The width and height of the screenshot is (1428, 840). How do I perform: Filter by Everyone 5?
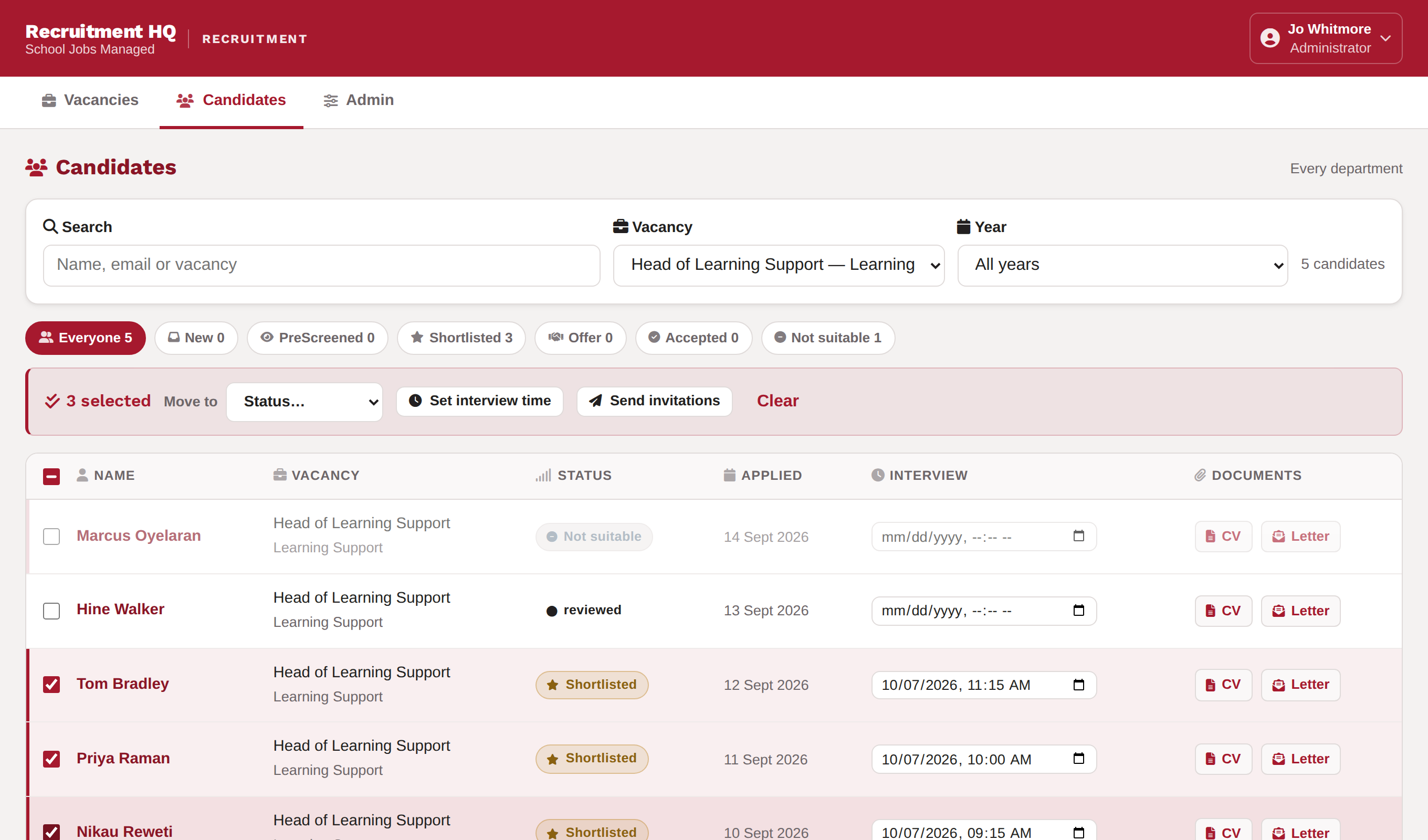(x=86, y=338)
